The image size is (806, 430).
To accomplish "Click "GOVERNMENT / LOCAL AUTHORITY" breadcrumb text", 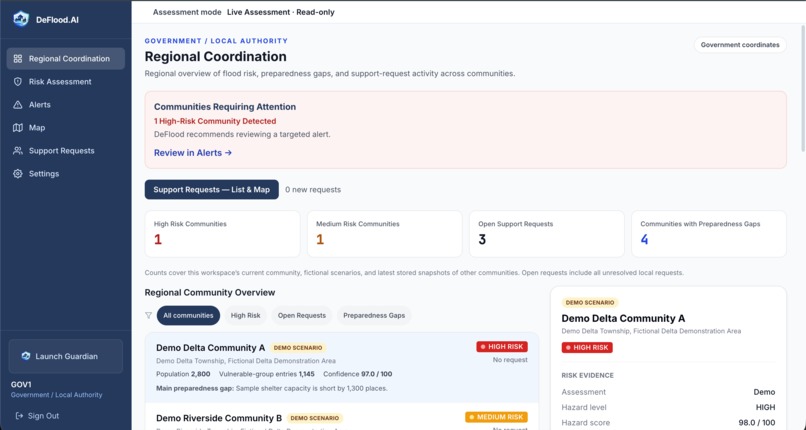I will tap(216, 41).
